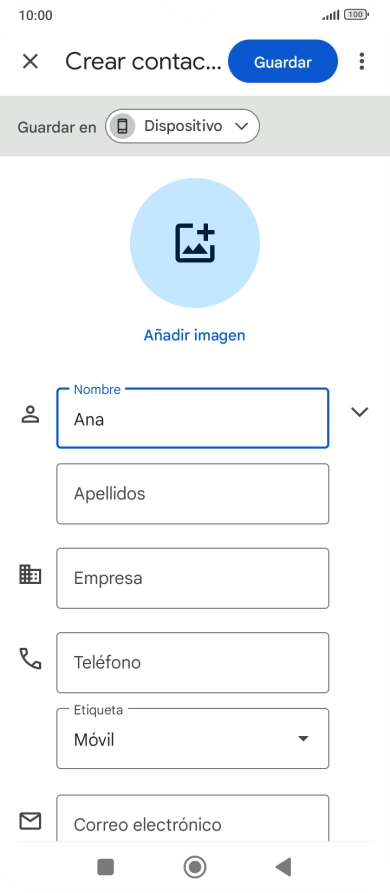Tap the phone handset icon
This screenshot has height=893, width=390.
pyautogui.click(x=30, y=658)
